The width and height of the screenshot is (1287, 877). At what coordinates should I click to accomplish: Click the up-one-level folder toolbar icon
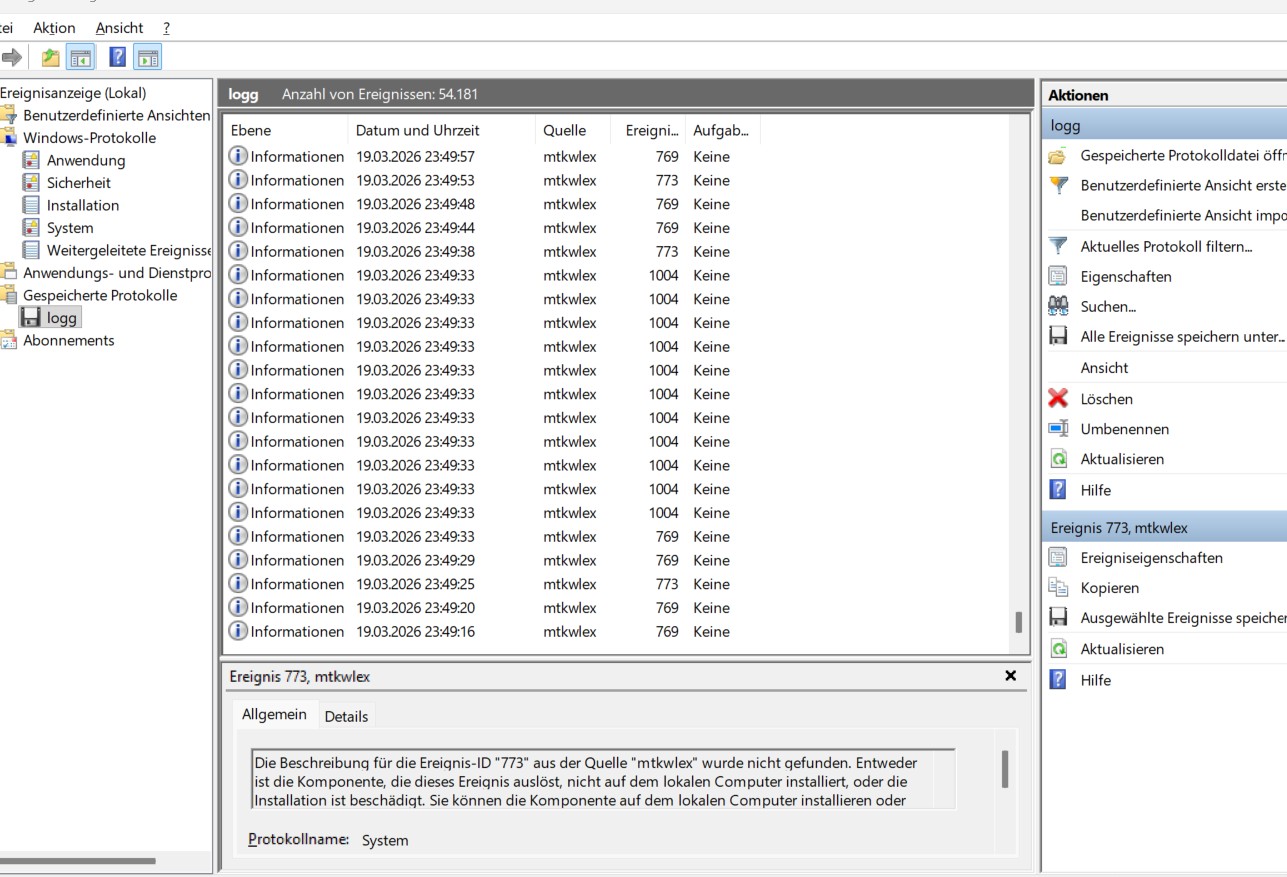pyautogui.click(x=50, y=58)
